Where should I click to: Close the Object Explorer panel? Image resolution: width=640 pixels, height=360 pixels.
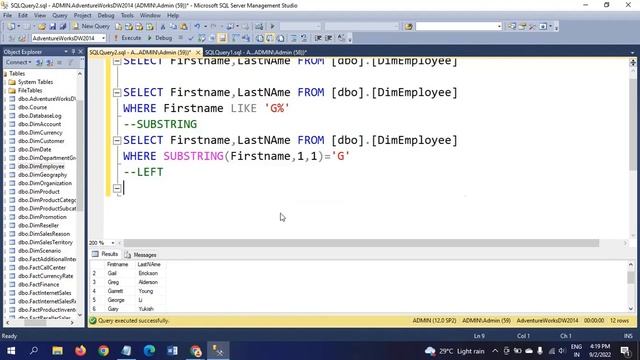[80, 52]
